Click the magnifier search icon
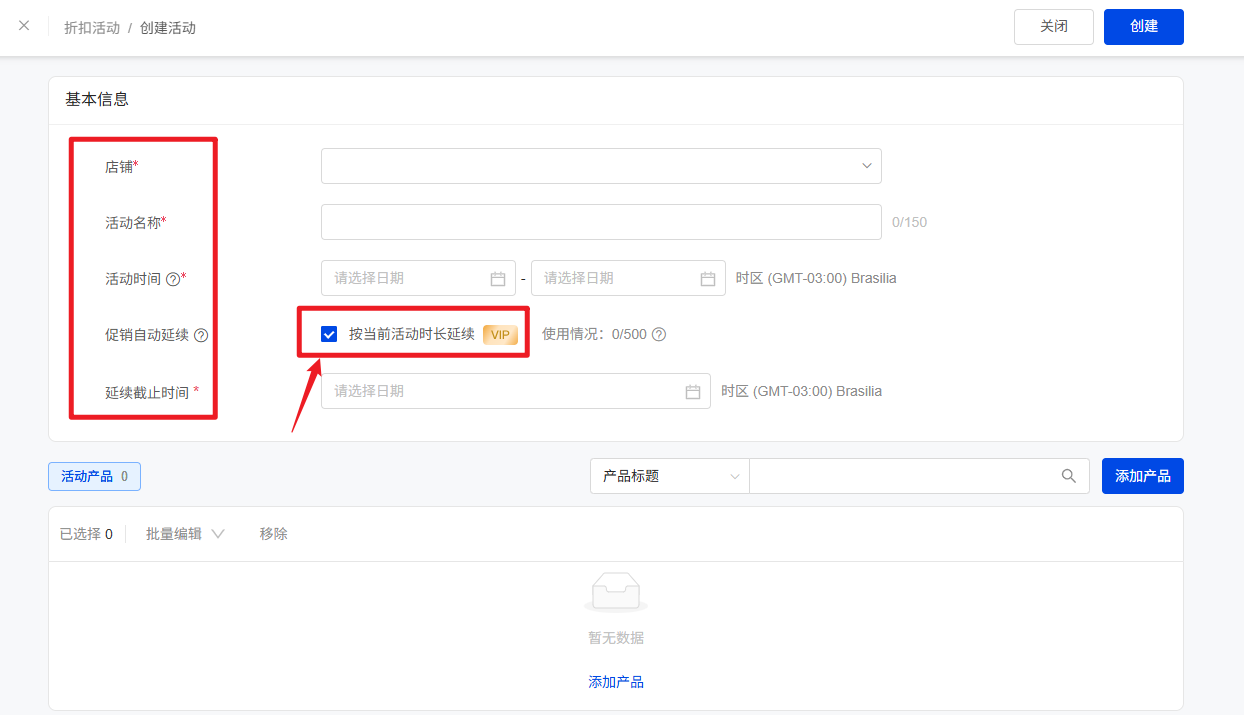Screen dimensions: 1244x715 coord(1069,476)
